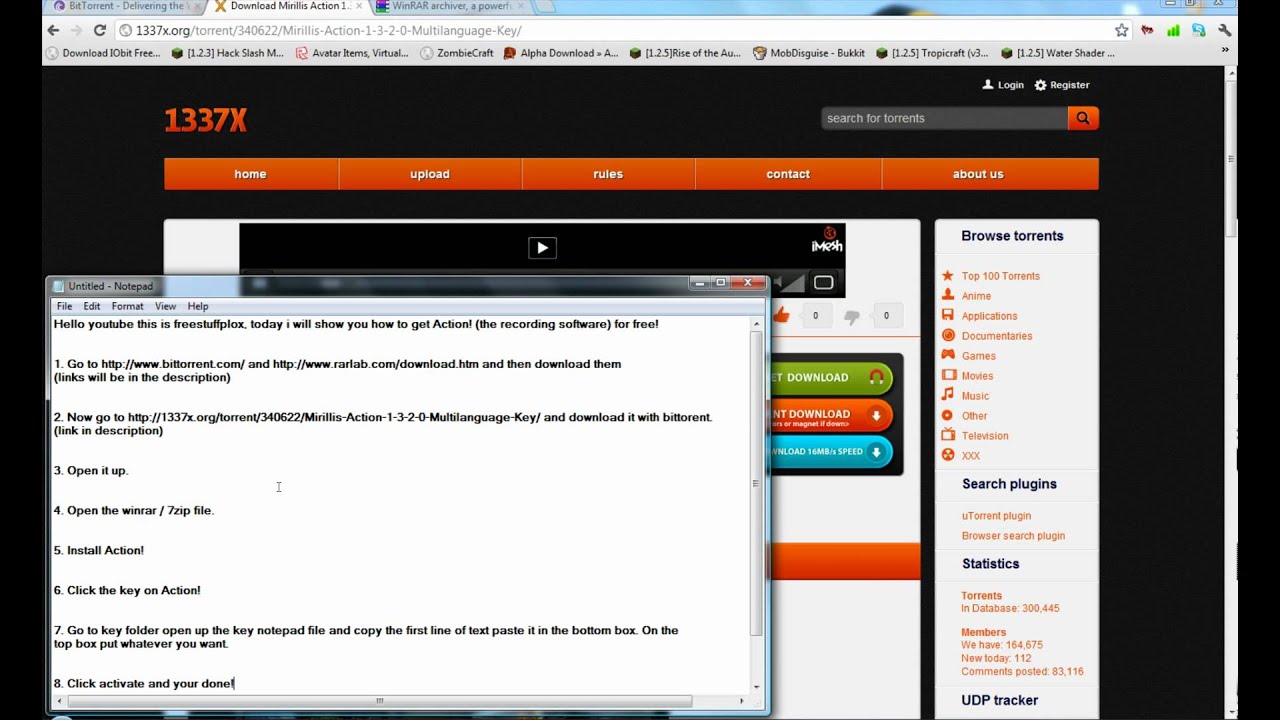Open the Notepad Help menu
This screenshot has width=1280, height=720.
point(198,306)
